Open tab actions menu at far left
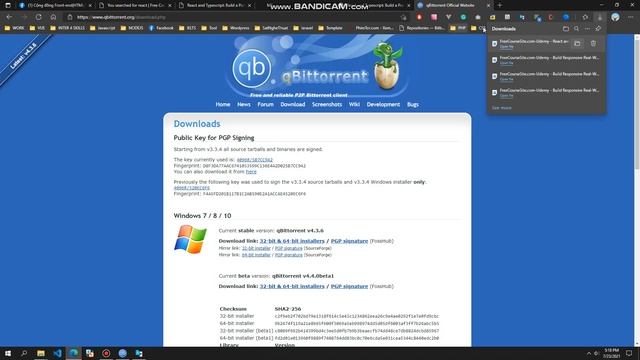The height and width of the screenshot is (360, 640). pyautogui.click(x=8, y=5)
